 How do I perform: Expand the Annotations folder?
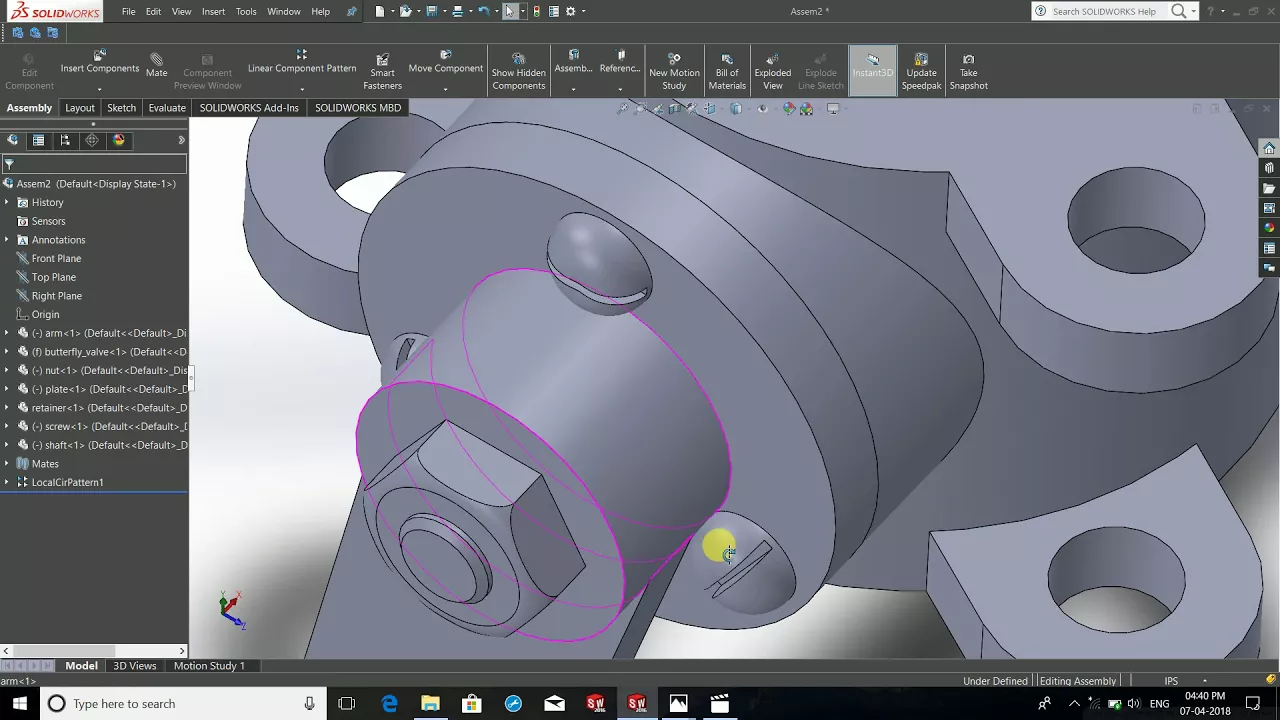click(x=7, y=240)
